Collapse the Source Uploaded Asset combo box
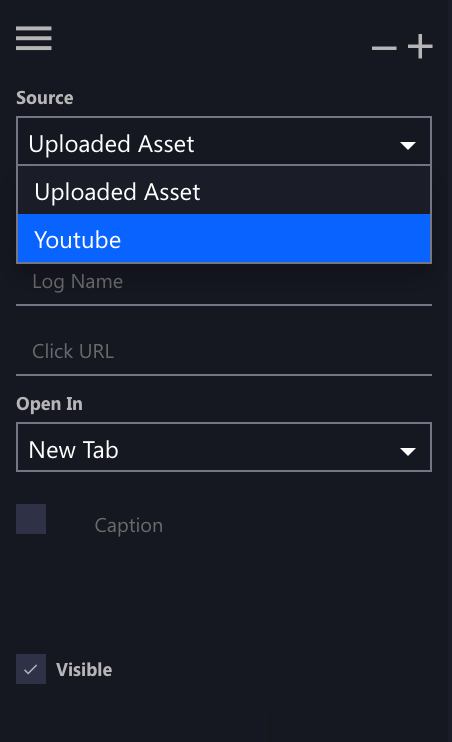This screenshot has width=452, height=742. [x=224, y=141]
